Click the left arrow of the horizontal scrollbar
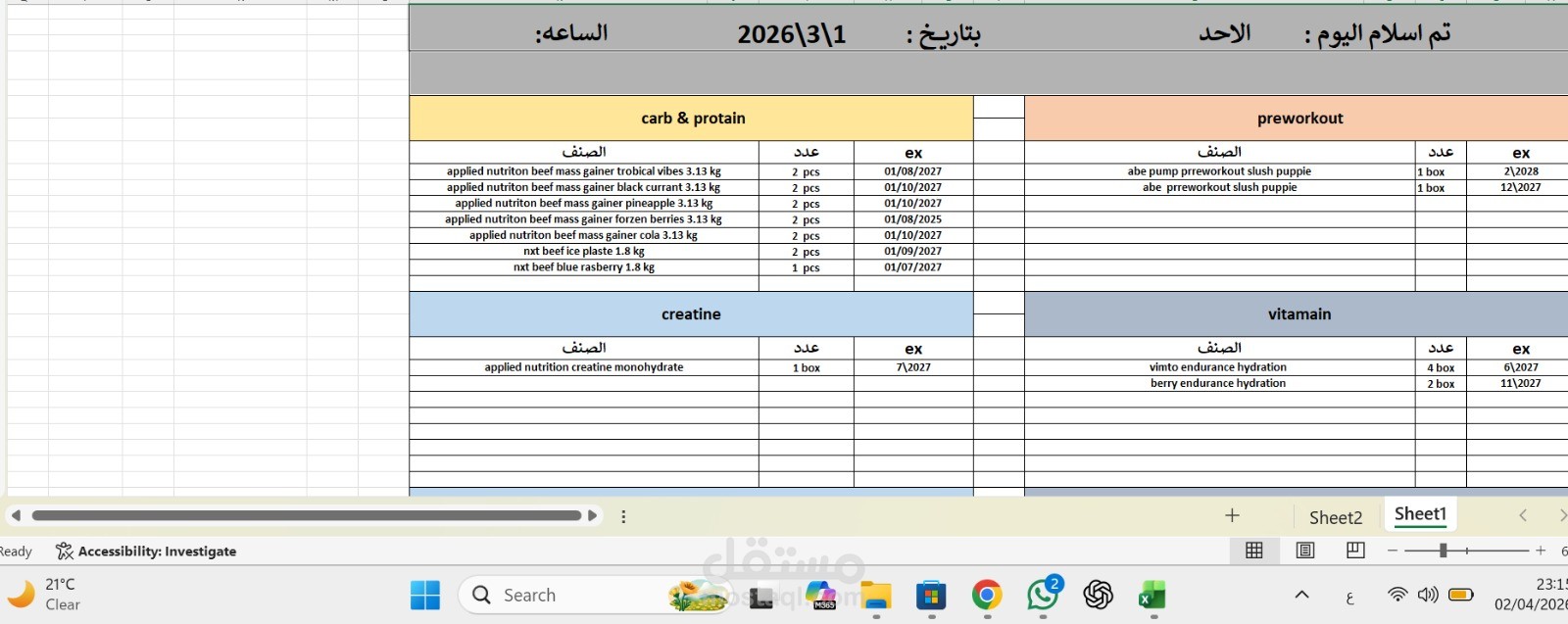 [x=16, y=515]
